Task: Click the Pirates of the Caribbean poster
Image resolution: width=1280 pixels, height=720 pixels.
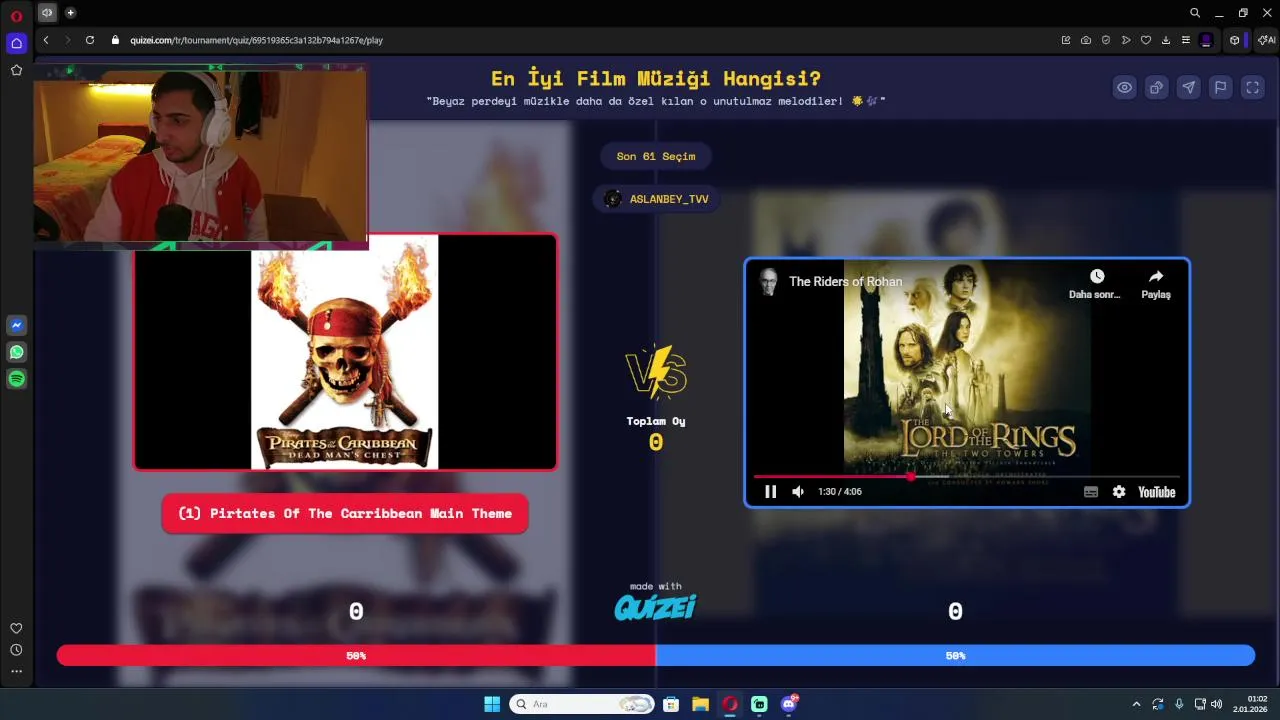Action: click(345, 352)
